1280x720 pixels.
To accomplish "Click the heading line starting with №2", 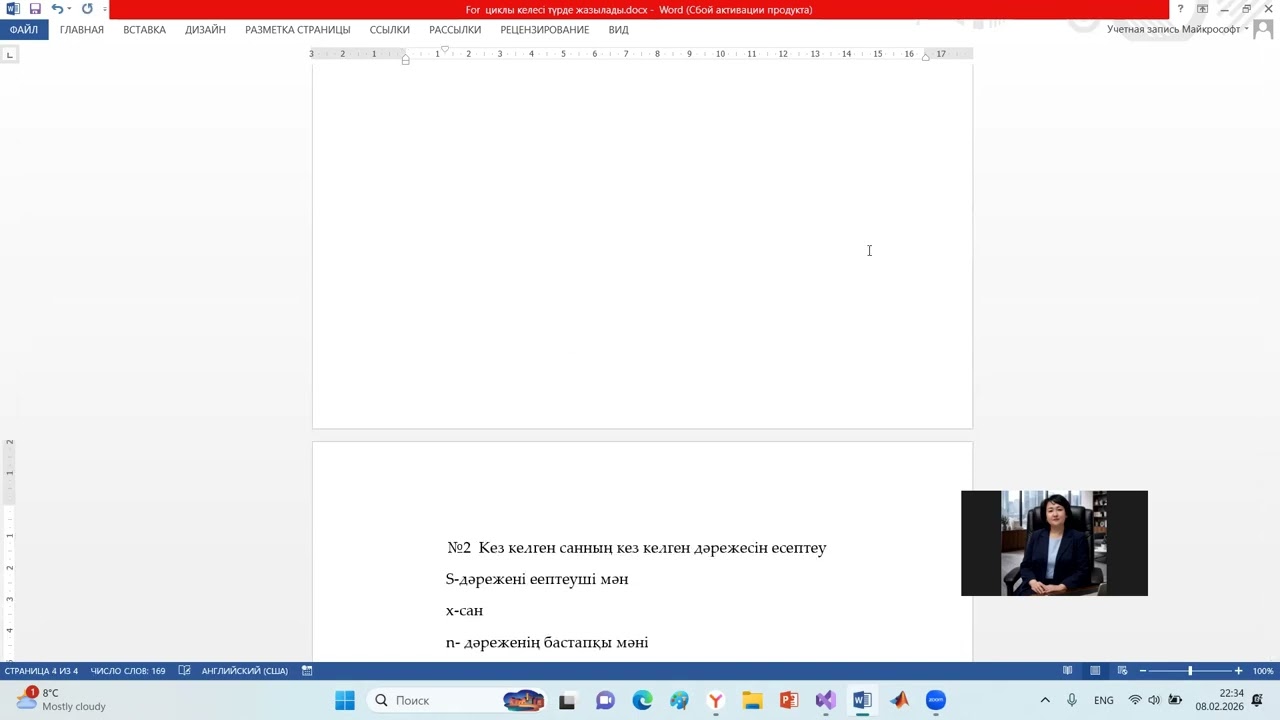I will point(637,548).
